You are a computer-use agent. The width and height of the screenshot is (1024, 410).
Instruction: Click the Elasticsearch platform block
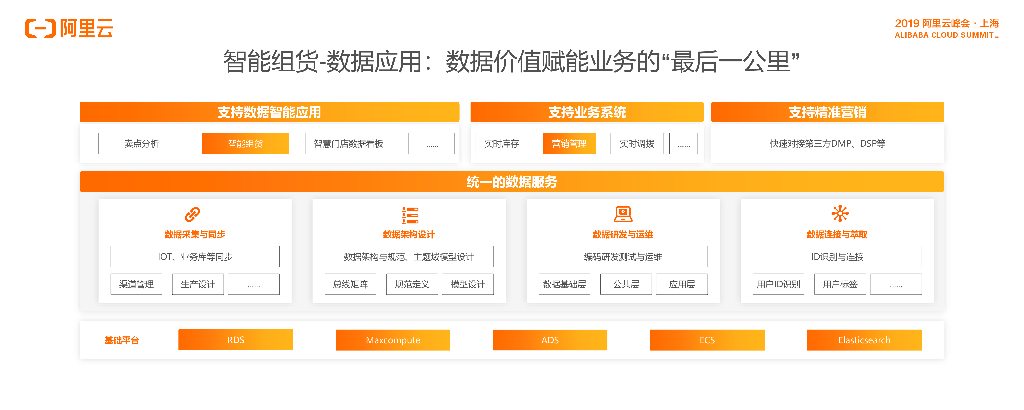click(865, 339)
